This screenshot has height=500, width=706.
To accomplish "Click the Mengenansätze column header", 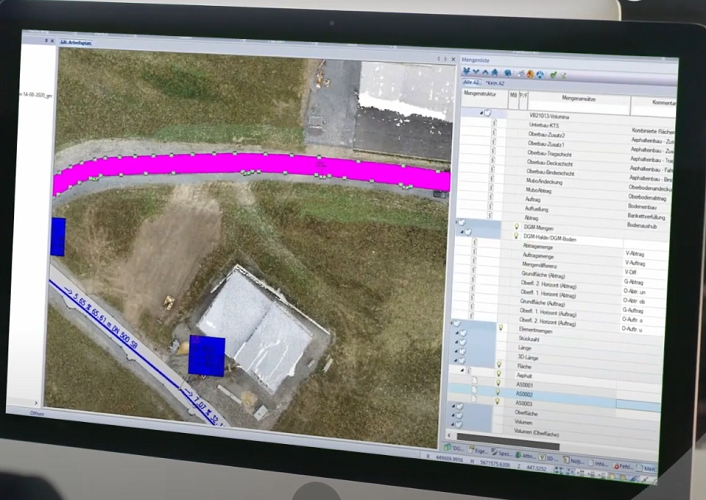I will (579, 102).
